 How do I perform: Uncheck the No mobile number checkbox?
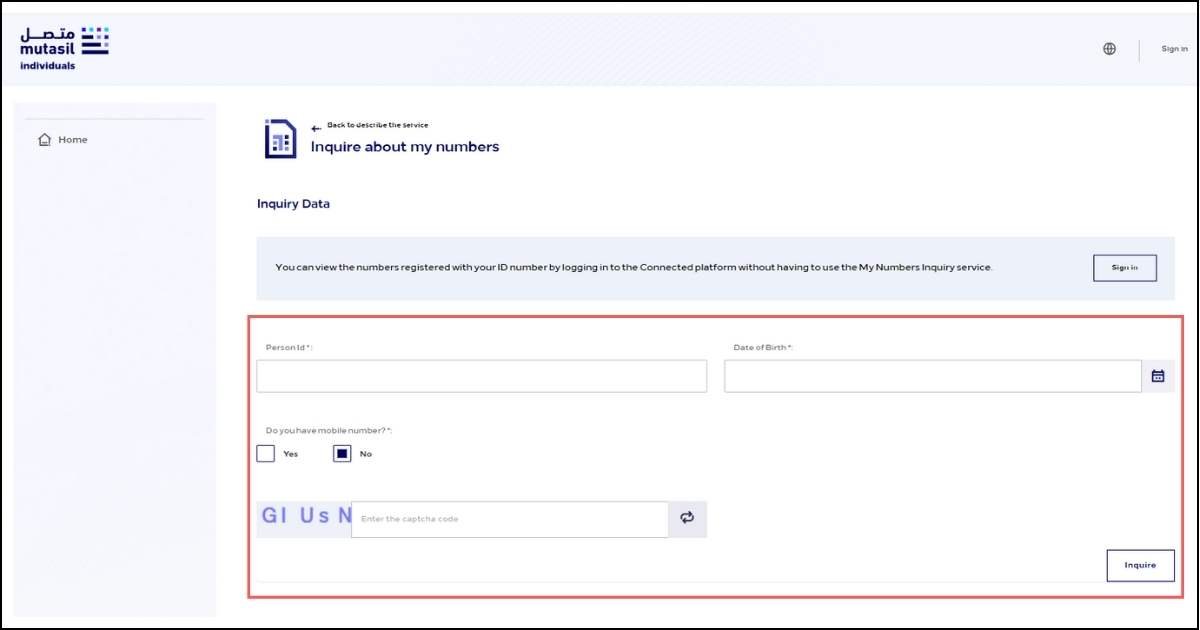(x=341, y=453)
